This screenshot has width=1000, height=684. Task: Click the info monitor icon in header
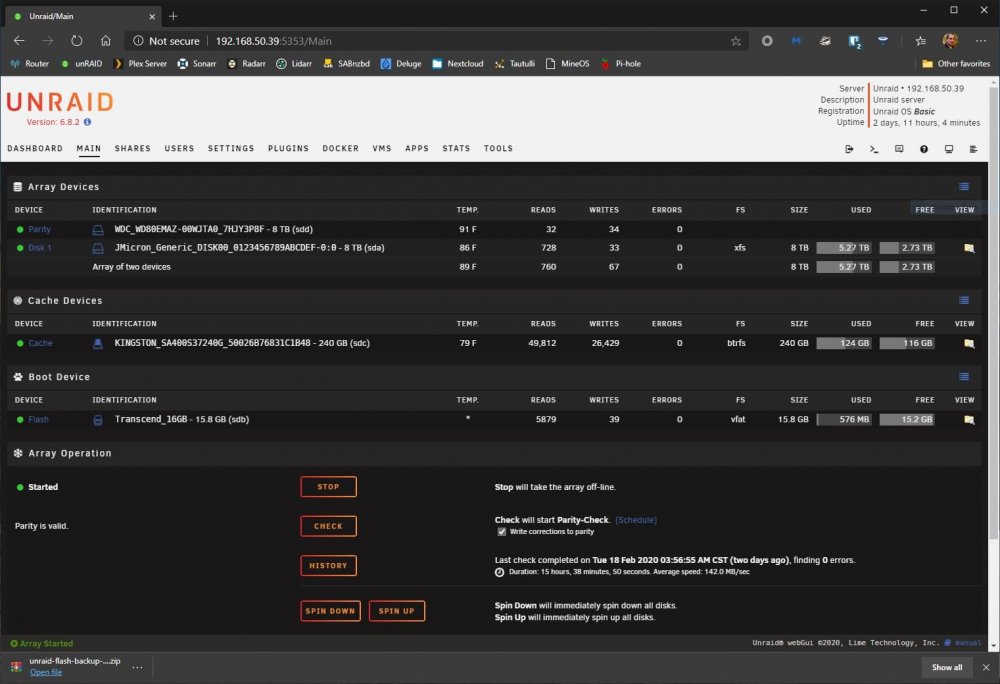coord(948,149)
